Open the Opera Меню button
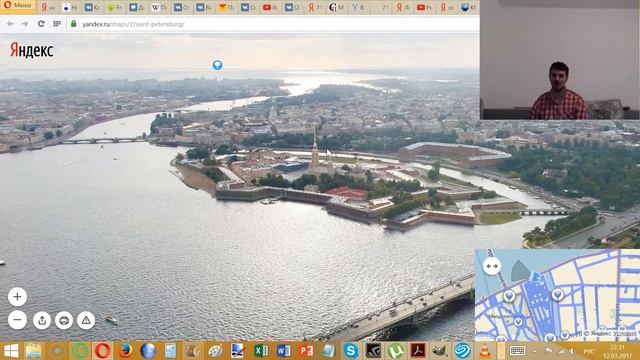This screenshot has height=360, width=640. (18, 6)
